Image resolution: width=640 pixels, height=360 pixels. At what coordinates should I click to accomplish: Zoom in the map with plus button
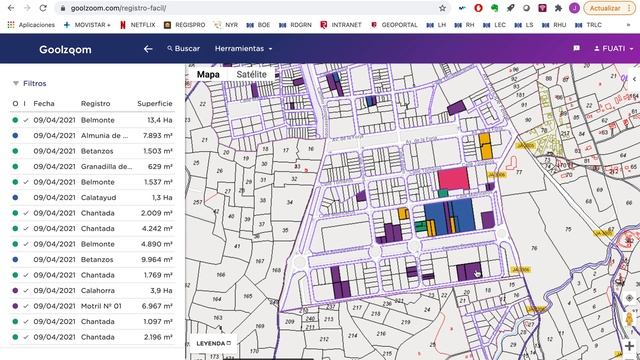[629, 346]
